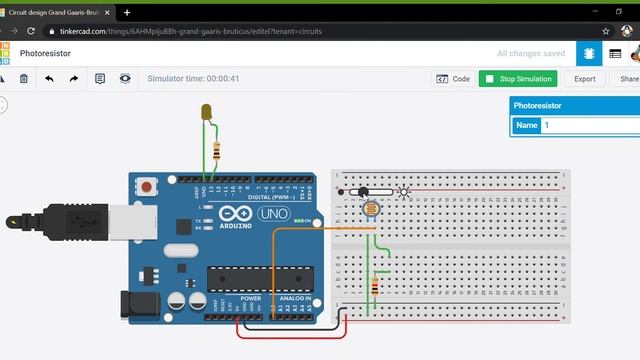The height and width of the screenshot is (360, 640).
Task: Open the notes tool
Action: tap(100, 79)
